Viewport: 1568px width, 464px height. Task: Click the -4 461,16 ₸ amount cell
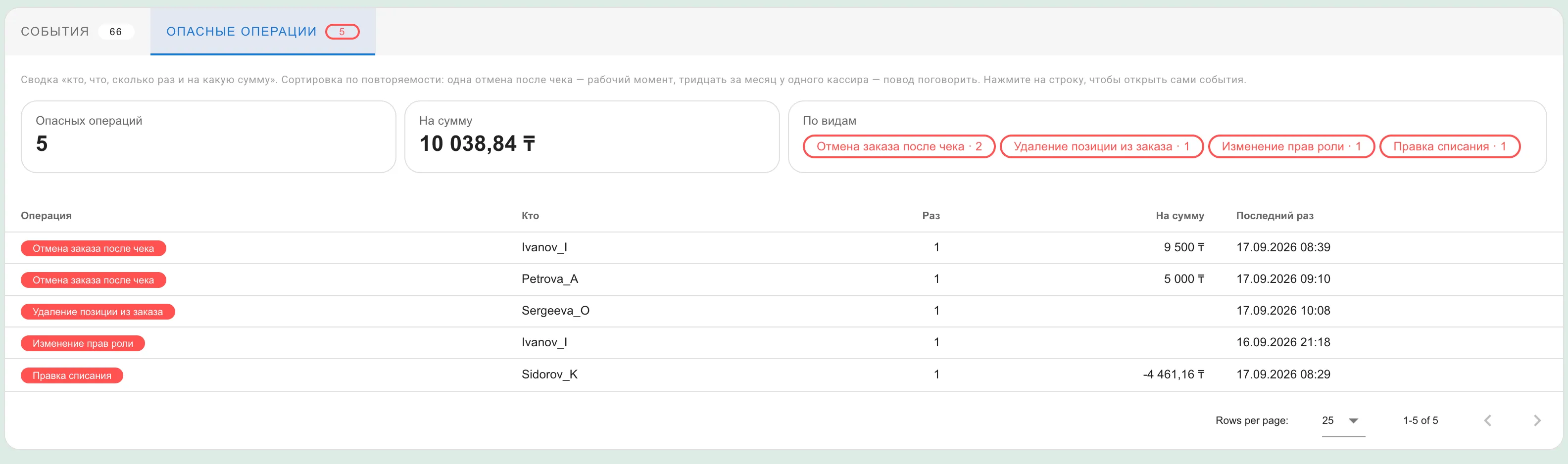1174,374
